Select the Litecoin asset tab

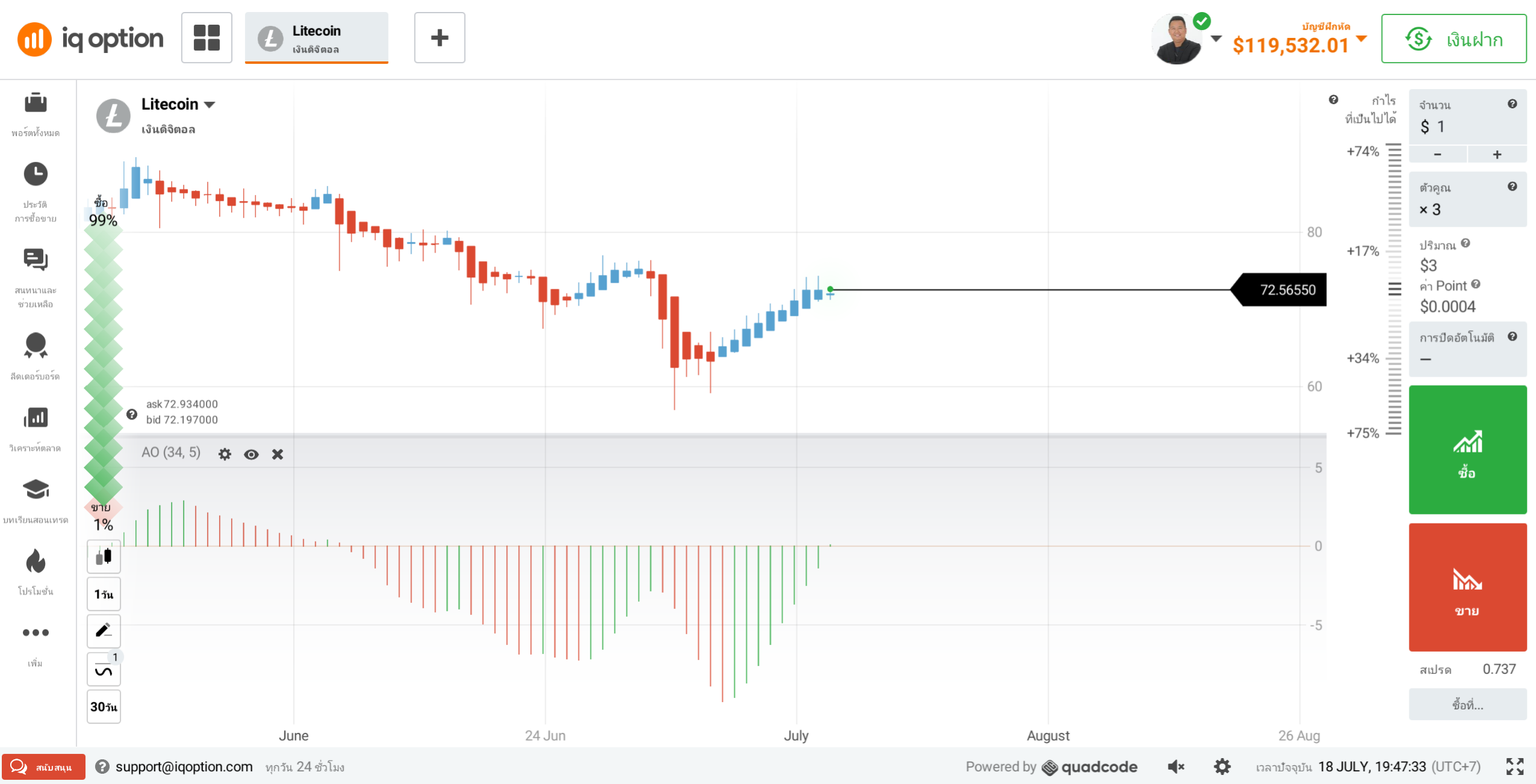(x=317, y=37)
